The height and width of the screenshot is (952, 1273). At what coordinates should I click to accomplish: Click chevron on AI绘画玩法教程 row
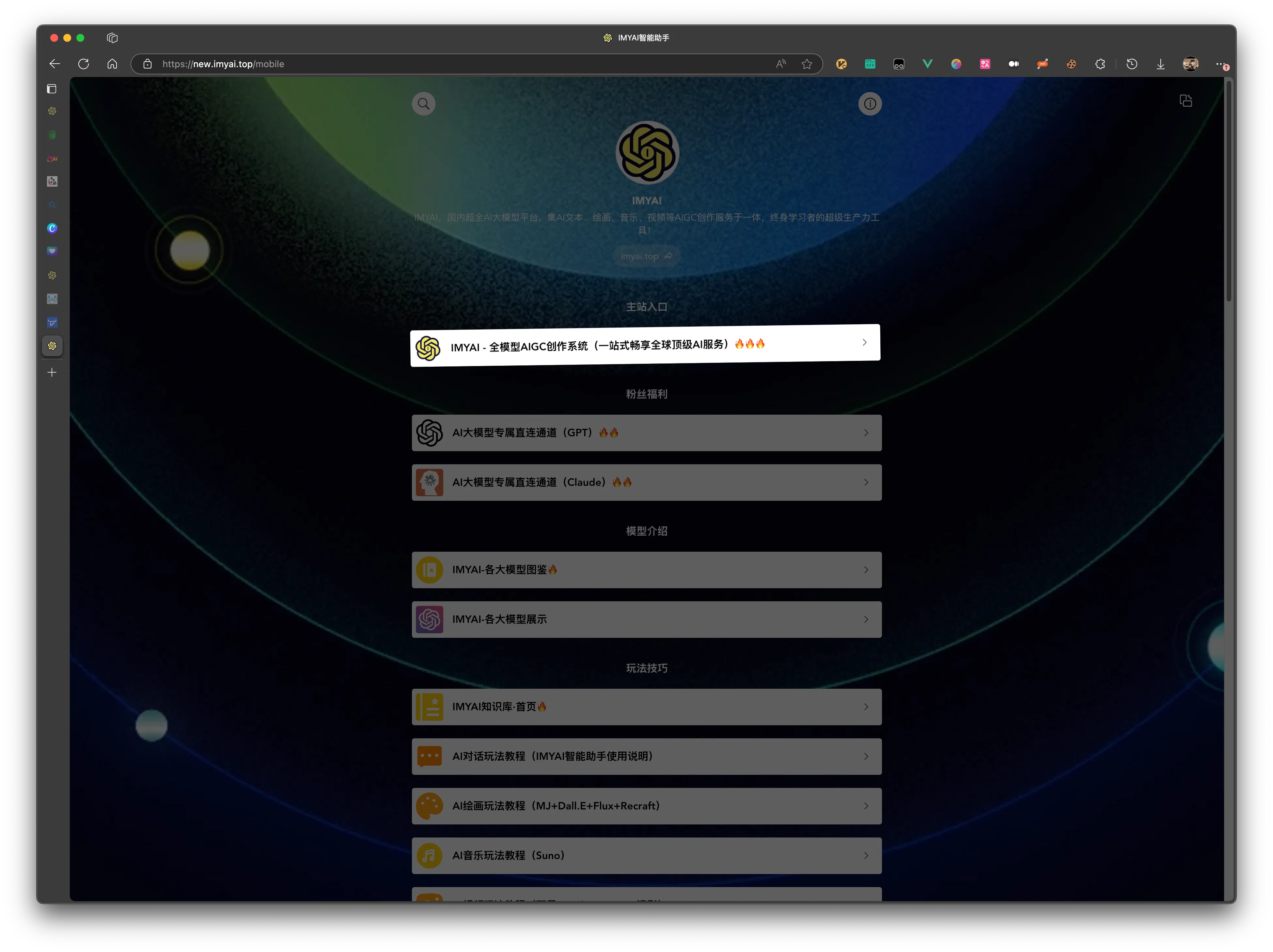point(866,805)
